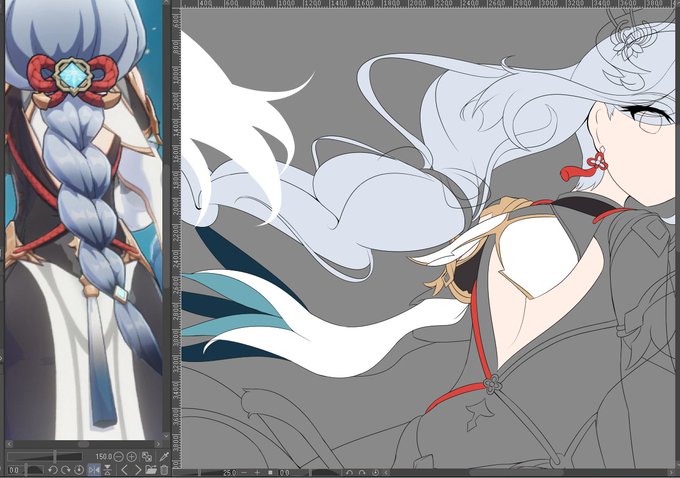Toggle horizontal flip in Sub View
This screenshot has width=680, height=478.
[94, 470]
